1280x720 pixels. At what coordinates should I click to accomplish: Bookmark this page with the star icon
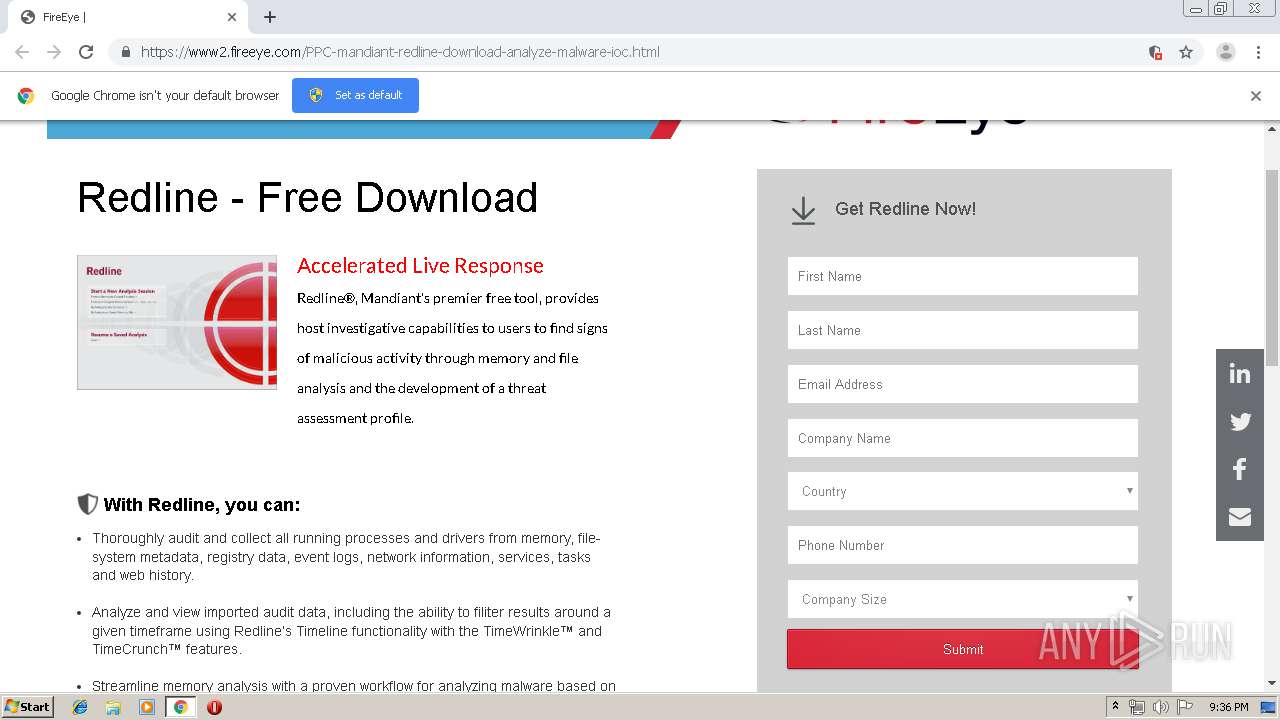[1186, 52]
